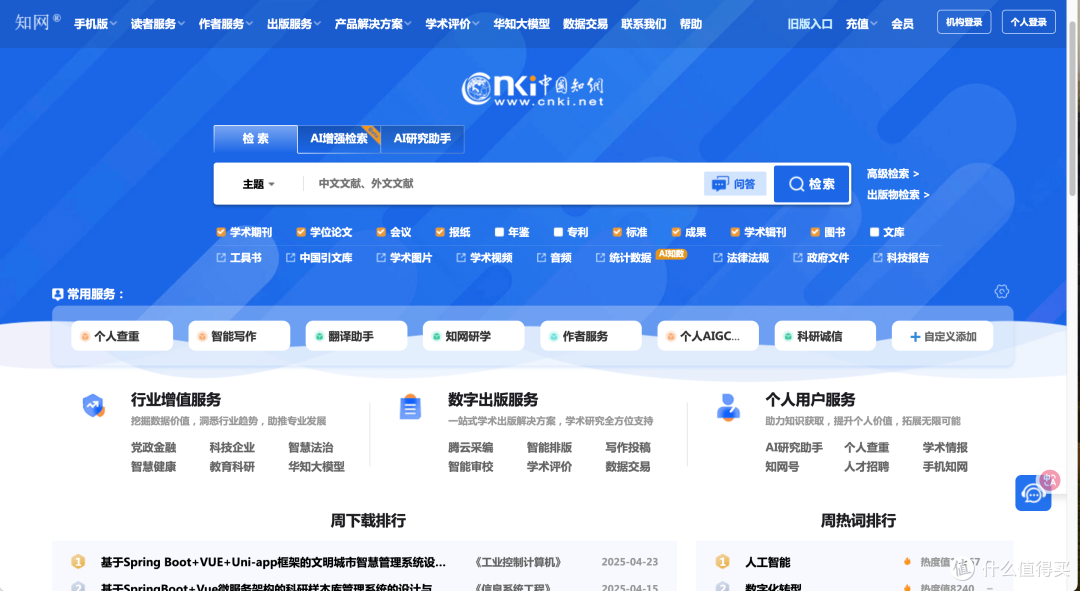This screenshot has height=591, width=1080.
Task: Open 政府文件 external link
Action: click(820, 258)
